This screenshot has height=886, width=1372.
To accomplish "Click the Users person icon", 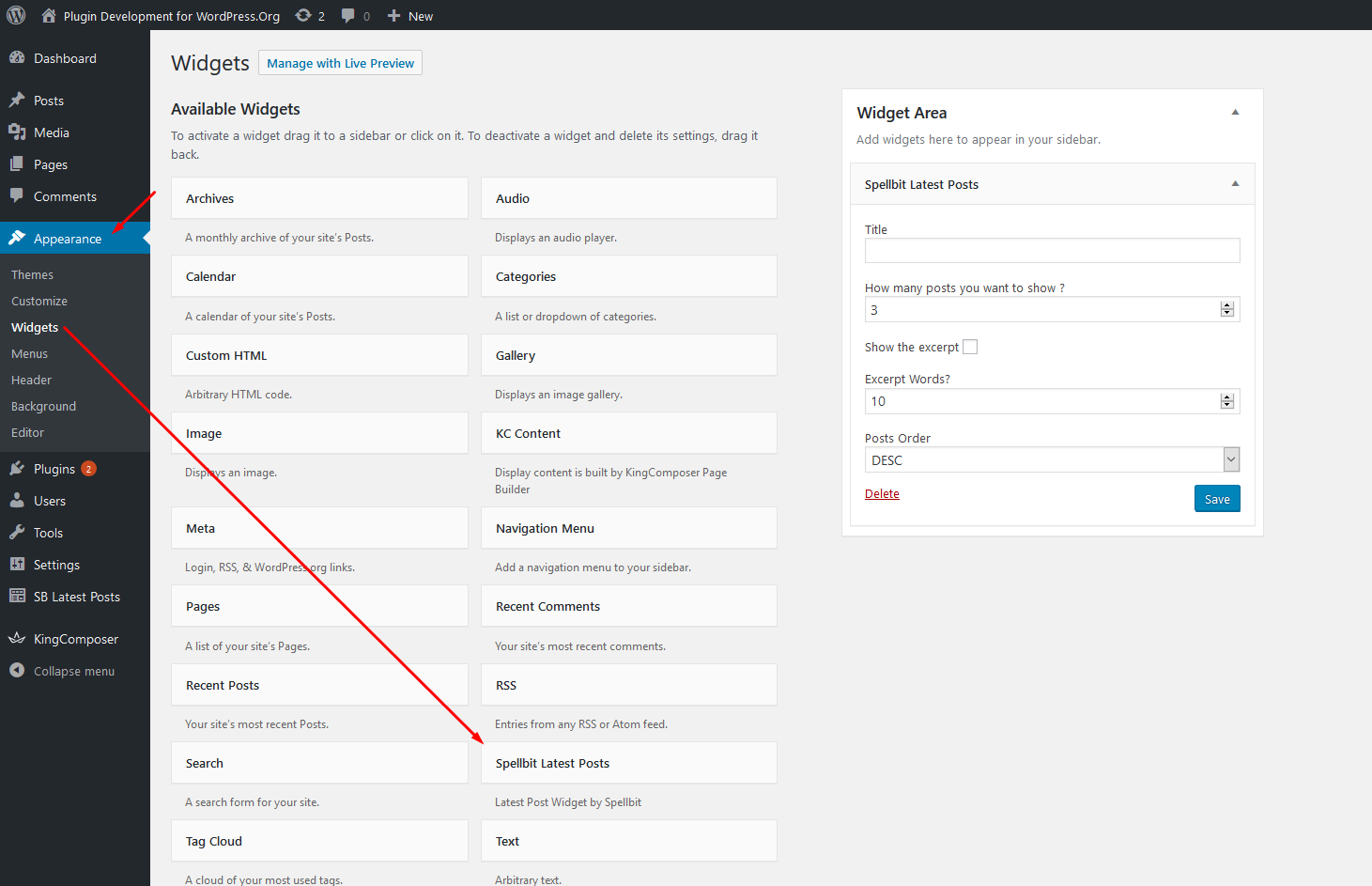I will click(x=17, y=501).
